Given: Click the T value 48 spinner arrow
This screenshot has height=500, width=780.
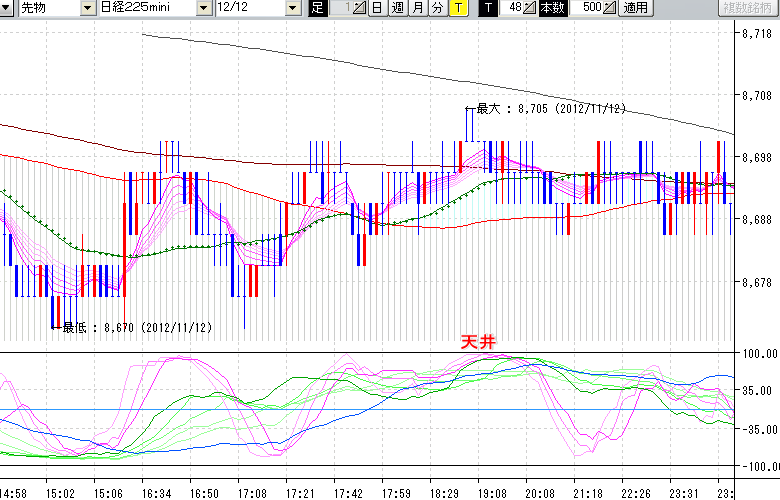Looking at the screenshot, I should tap(530, 8).
